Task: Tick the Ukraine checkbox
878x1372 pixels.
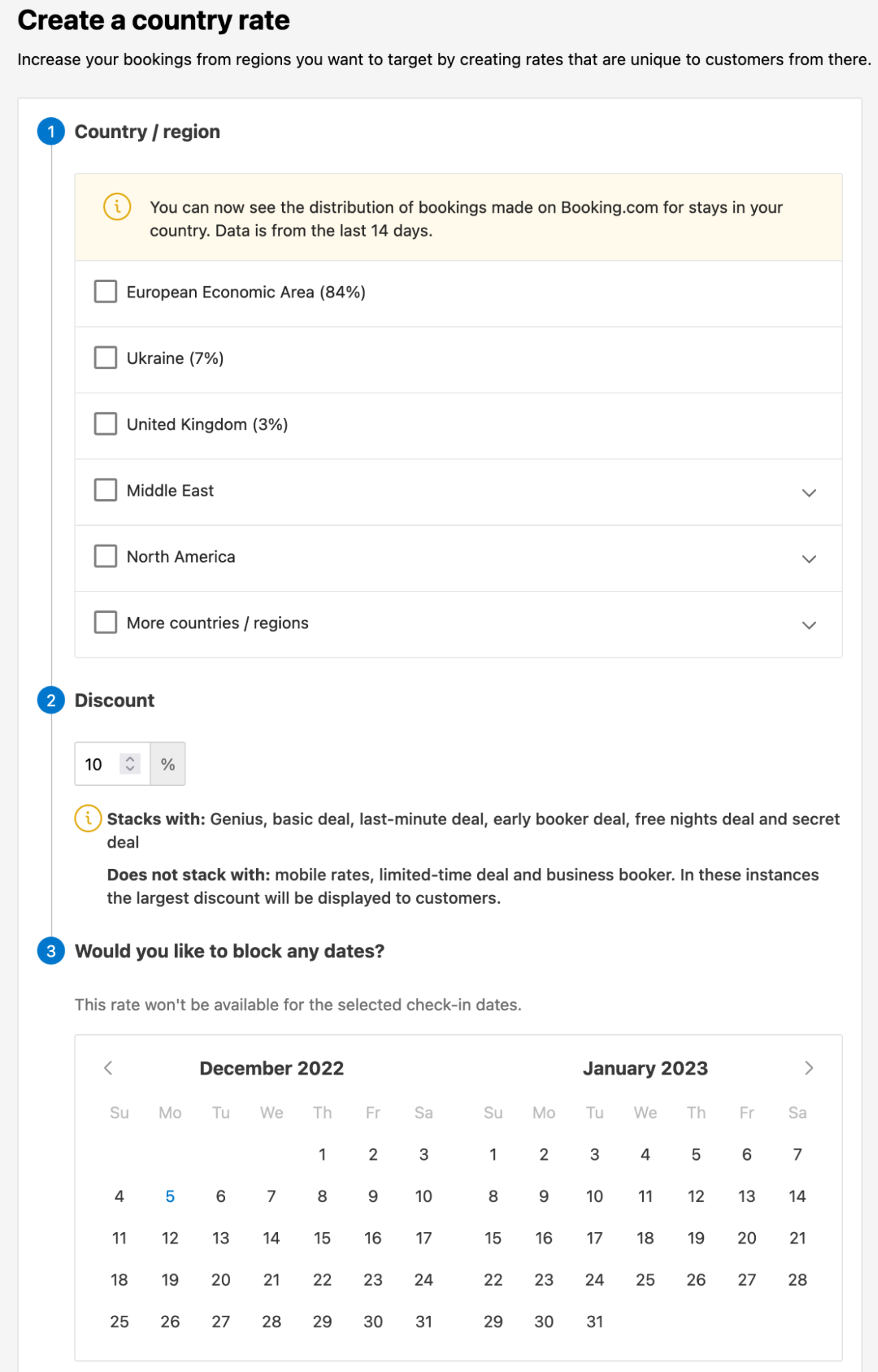Action: 106,358
